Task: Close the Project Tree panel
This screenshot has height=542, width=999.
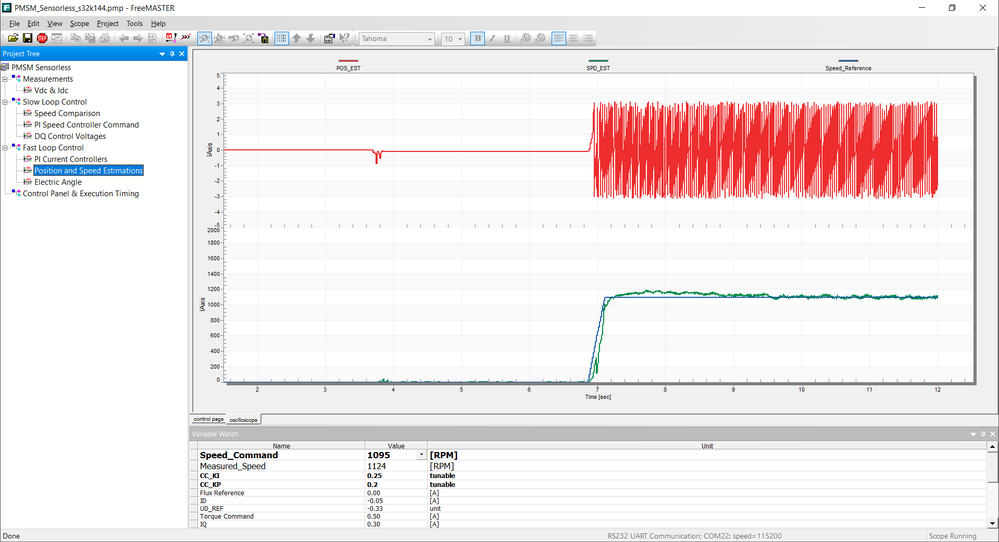Action: click(x=182, y=54)
